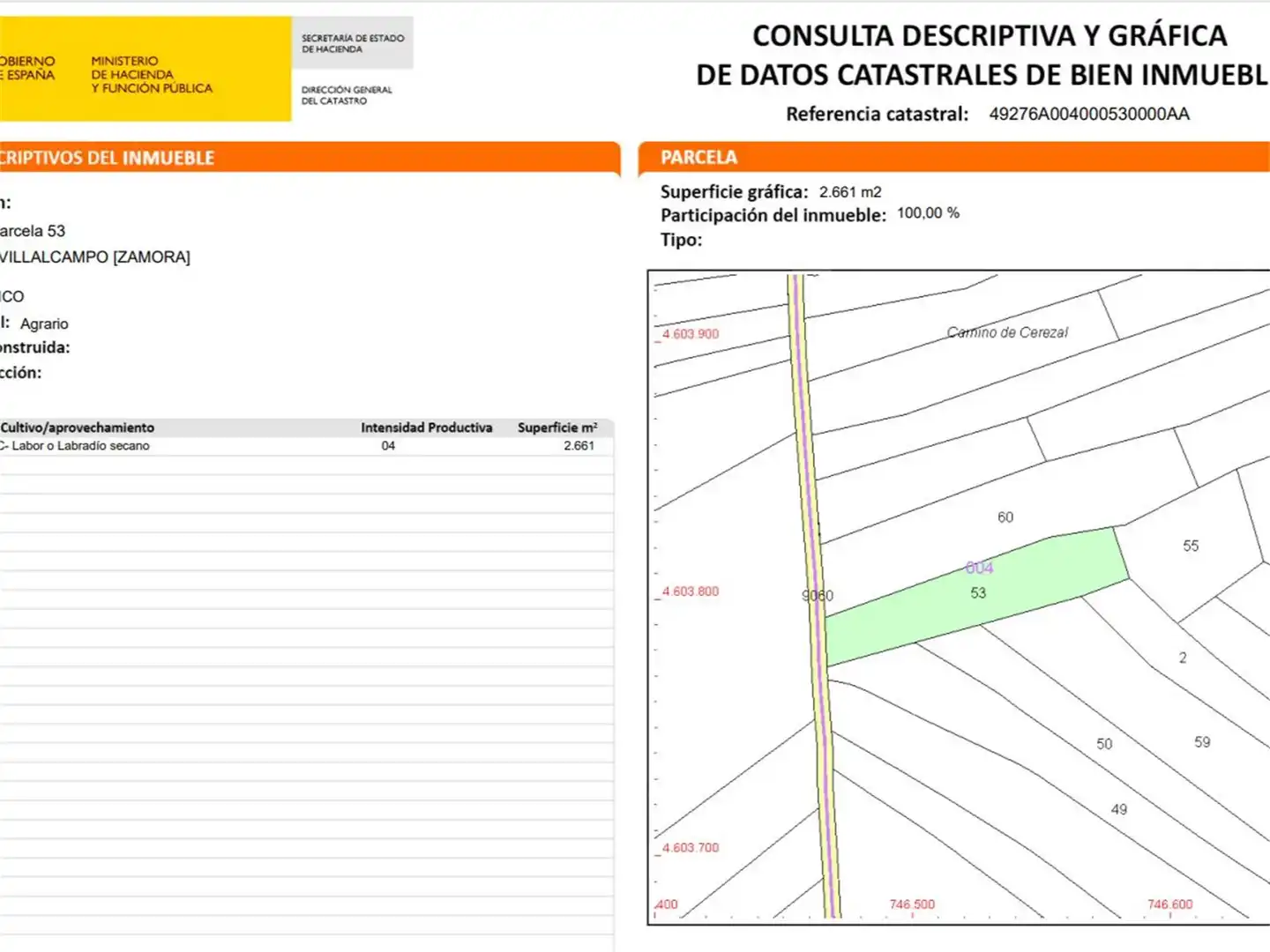
Task: Click the 4.603.700 coordinate label
Action: coord(691,848)
